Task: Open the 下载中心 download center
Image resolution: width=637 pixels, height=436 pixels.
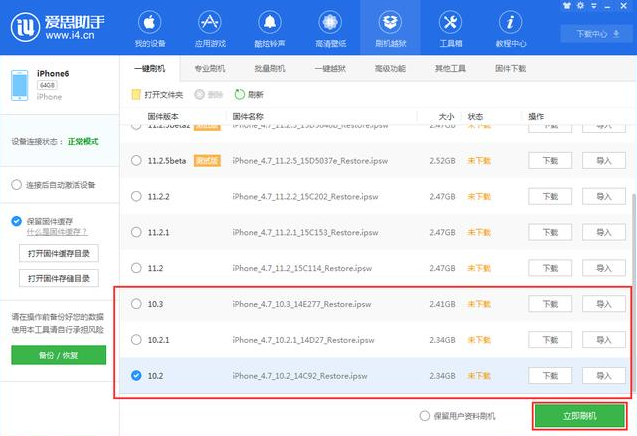Action: (597, 34)
